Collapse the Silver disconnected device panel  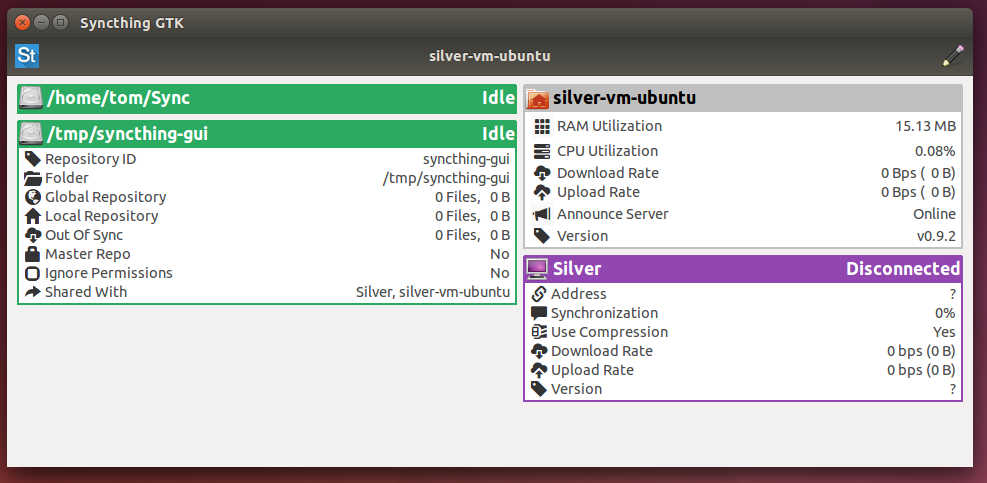pos(742,269)
